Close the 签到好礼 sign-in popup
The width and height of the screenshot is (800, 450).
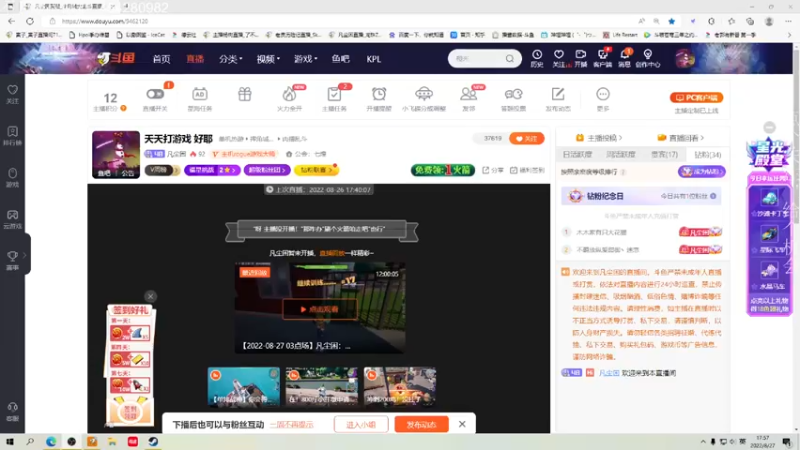click(150, 296)
